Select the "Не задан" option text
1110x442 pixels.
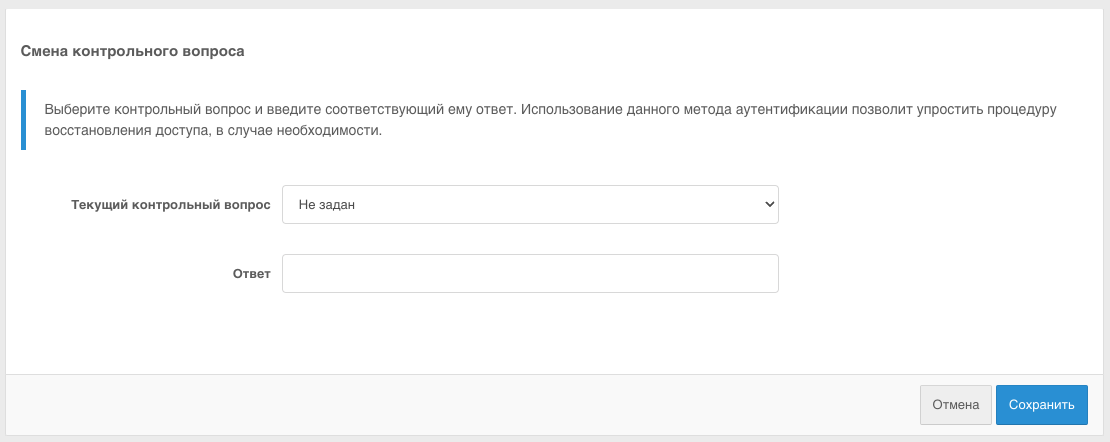coord(328,204)
